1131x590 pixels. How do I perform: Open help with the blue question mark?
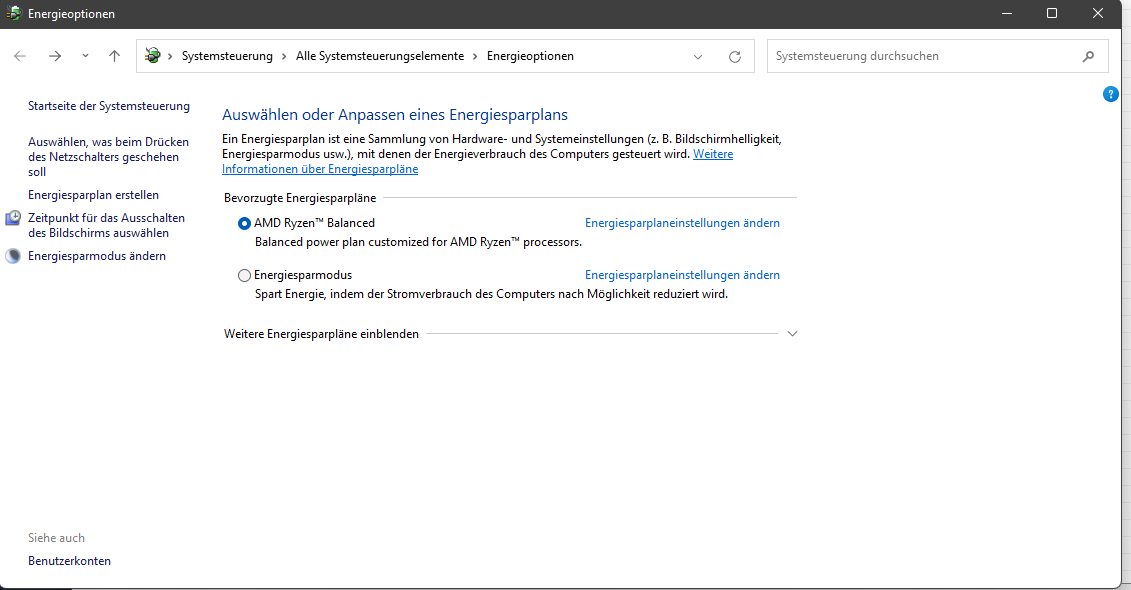pos(1111,94)
